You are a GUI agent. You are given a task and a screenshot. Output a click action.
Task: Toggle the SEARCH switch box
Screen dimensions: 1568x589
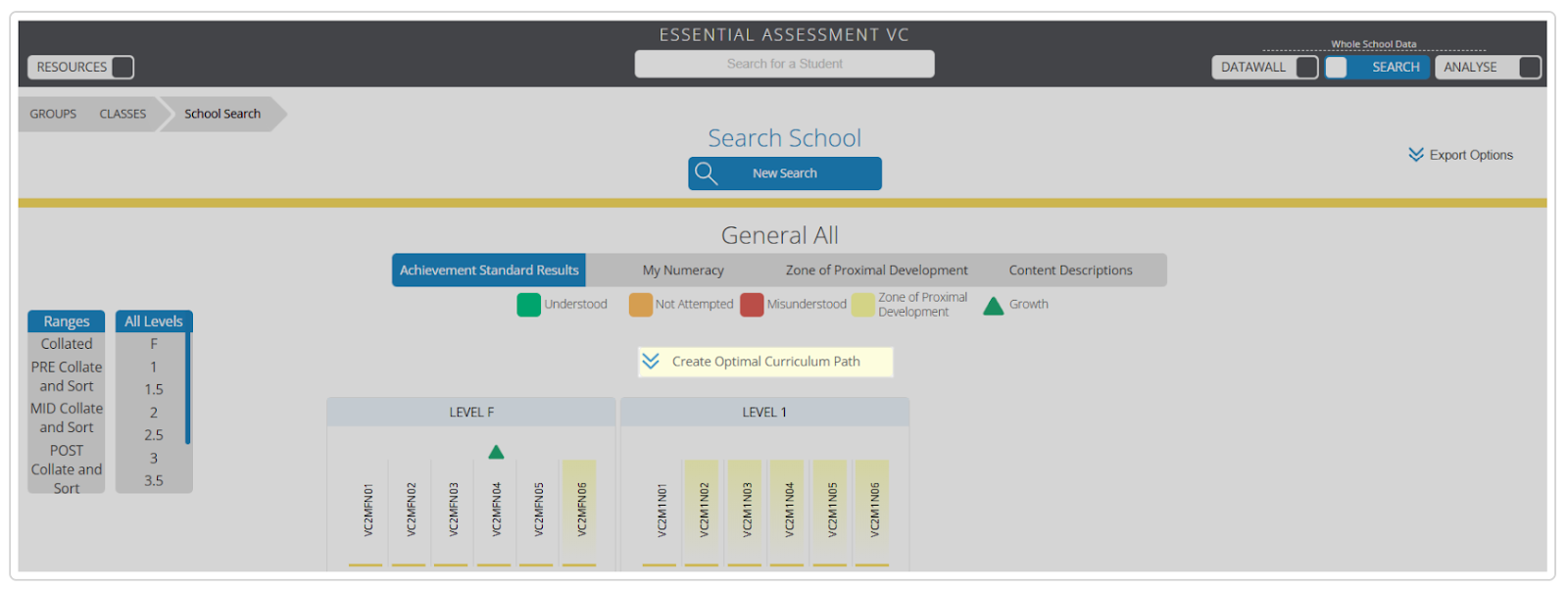(1336, 67)
